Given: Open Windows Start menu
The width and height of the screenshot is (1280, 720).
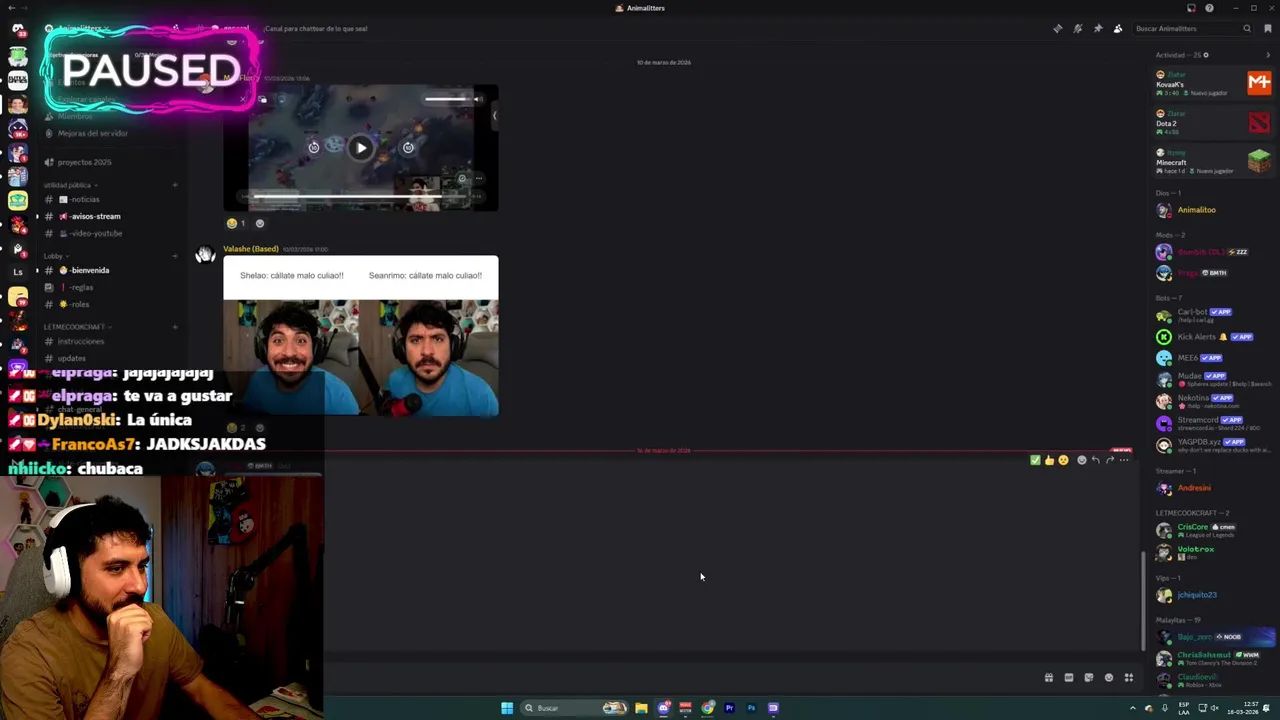Looking at the screenshot, I should tap(507, 708).
